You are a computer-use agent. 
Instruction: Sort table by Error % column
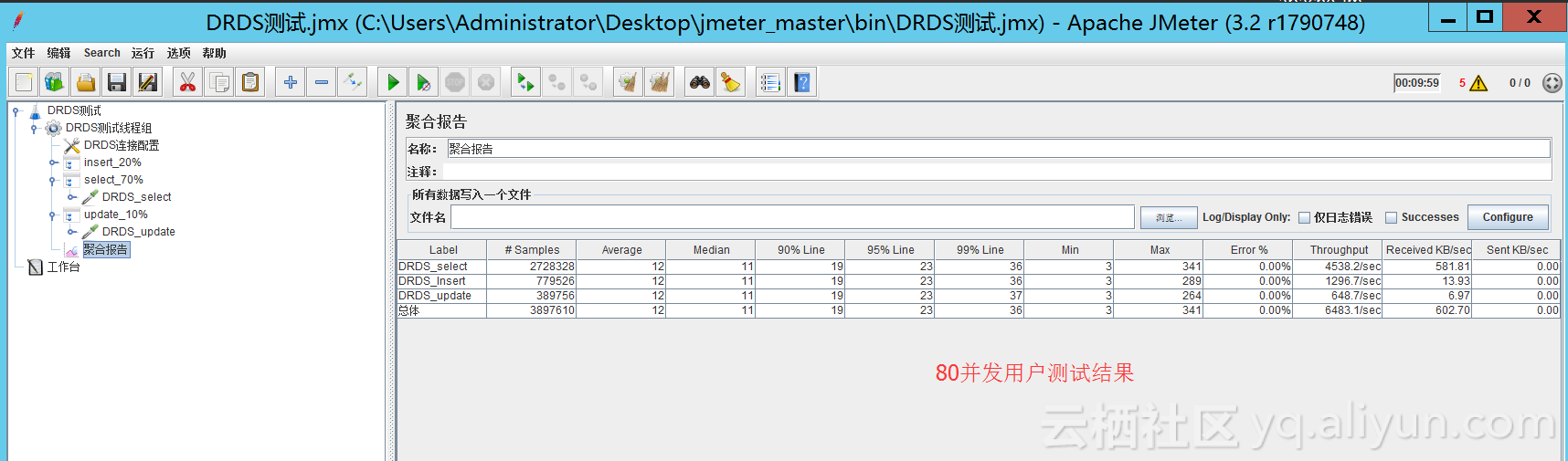(x=1249, y=250)
